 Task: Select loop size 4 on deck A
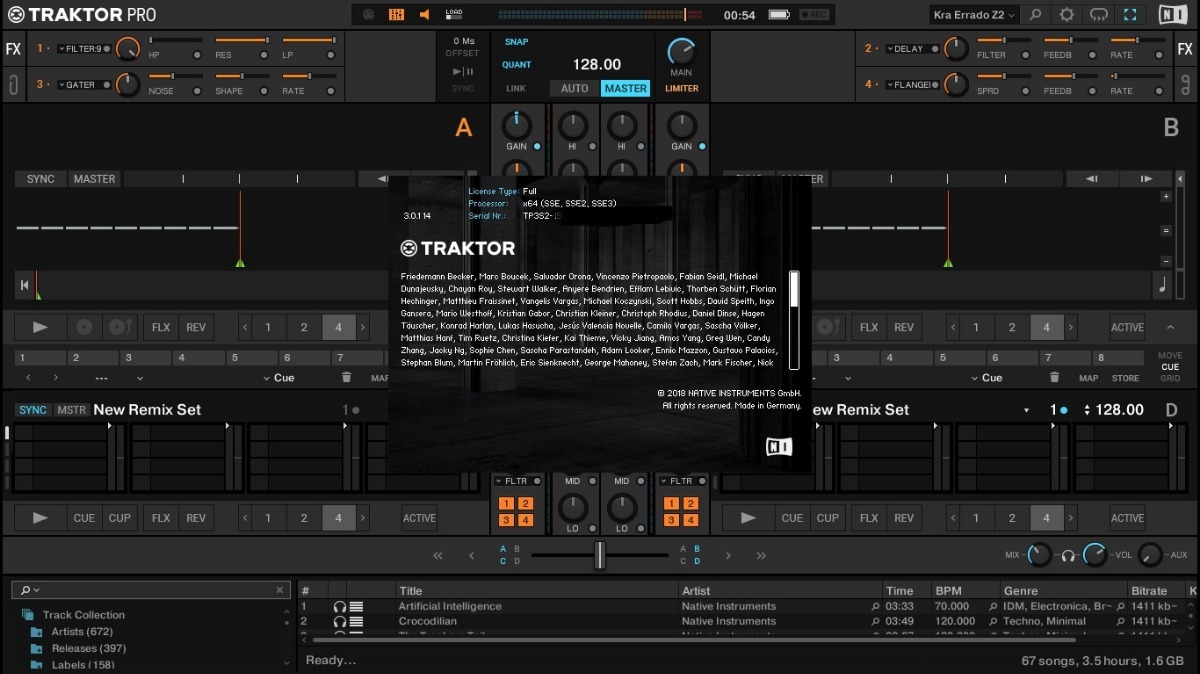[x=339, y=327]
